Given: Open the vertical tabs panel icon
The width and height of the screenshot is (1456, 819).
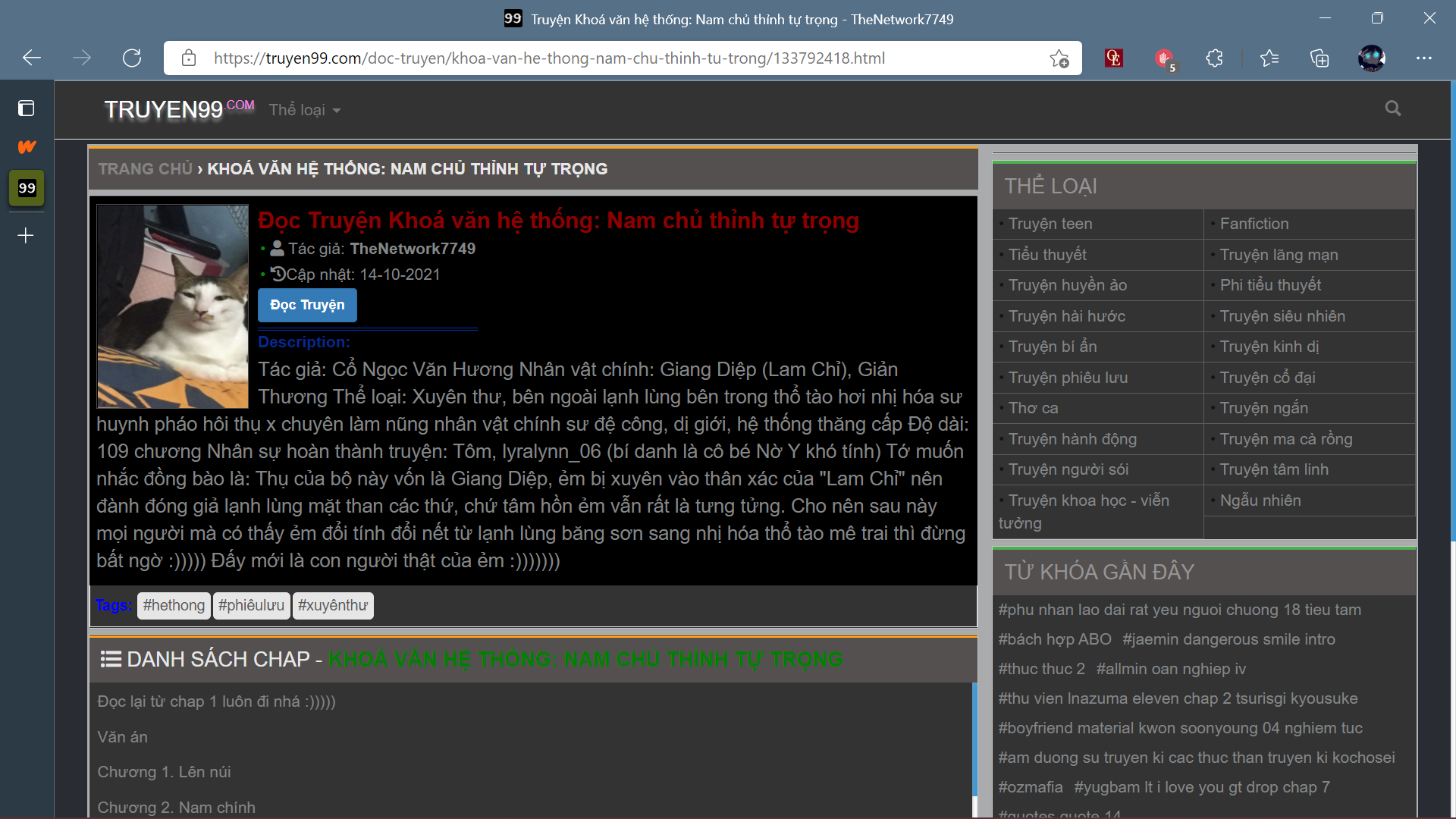Looking at the screenshot, I should [27, 108].
